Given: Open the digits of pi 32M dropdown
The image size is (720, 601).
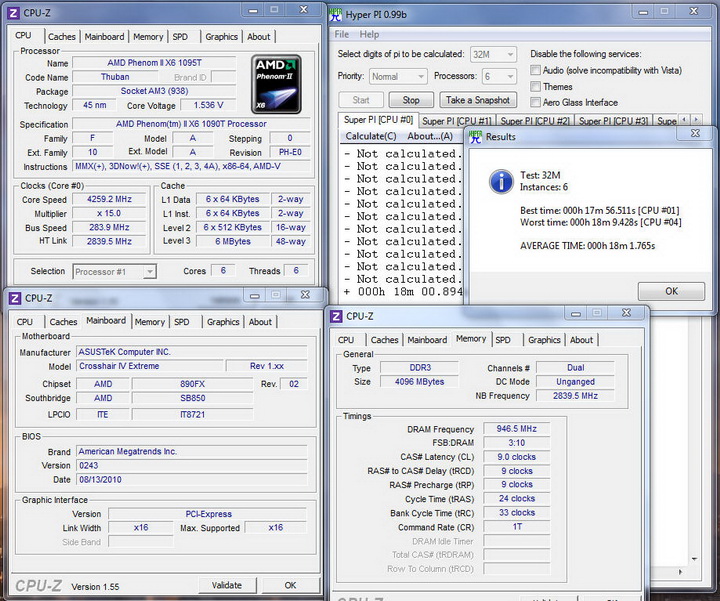Looking at the screenshot, I should [x=494, y=55].
